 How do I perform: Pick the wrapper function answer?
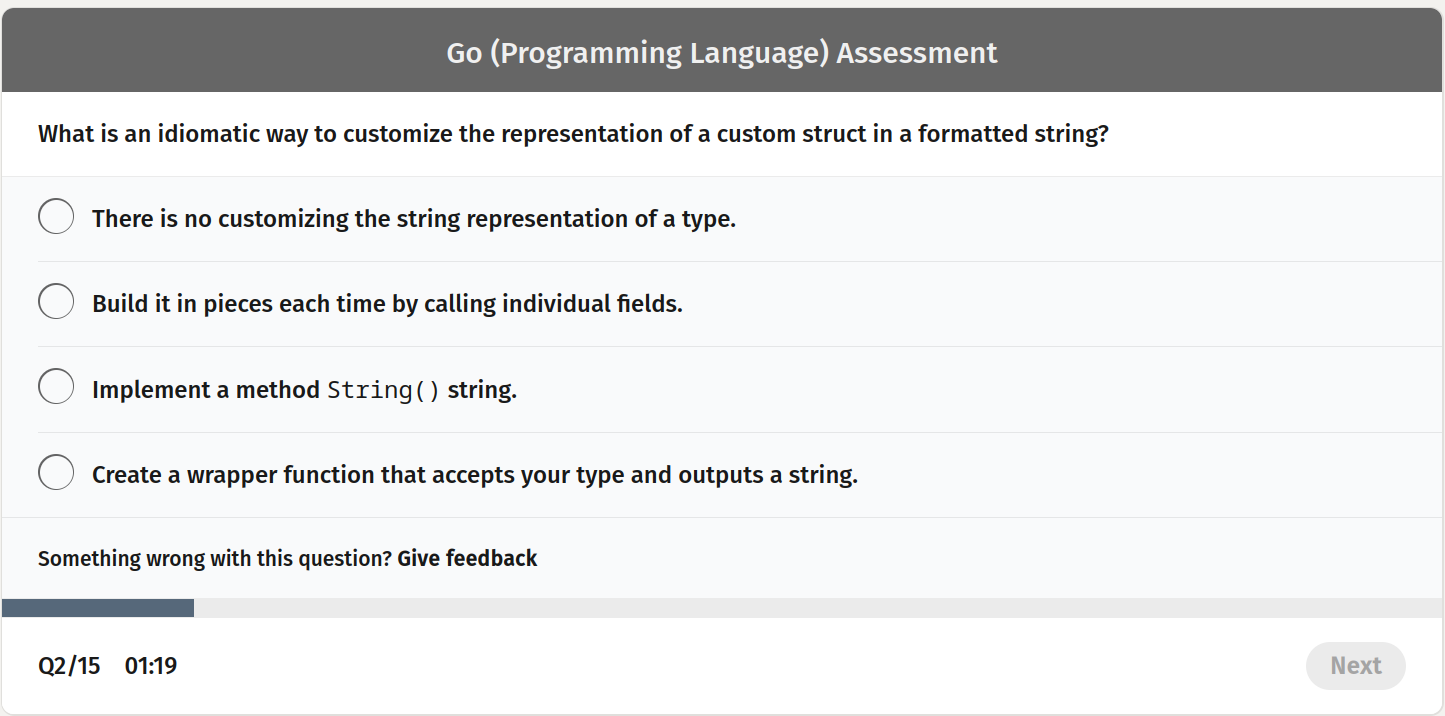tap(56, 471)
